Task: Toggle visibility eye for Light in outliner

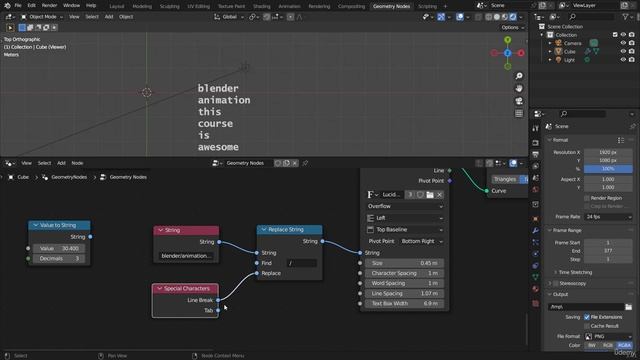Action: click(623, 60)
